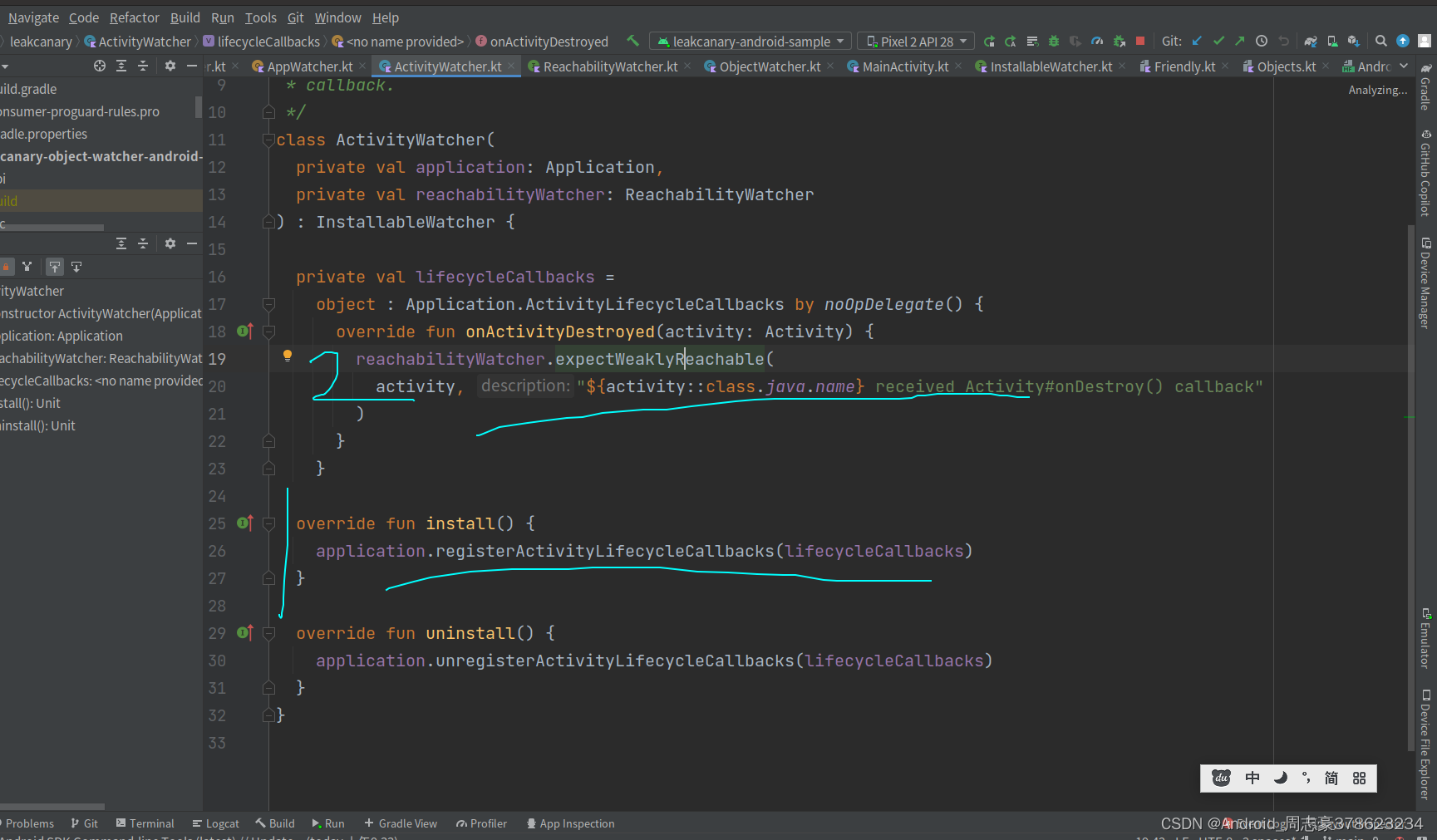1437x840 pixels.
Task: Click Attach Debugger to Android Process icon
Action: point(1119,41)
